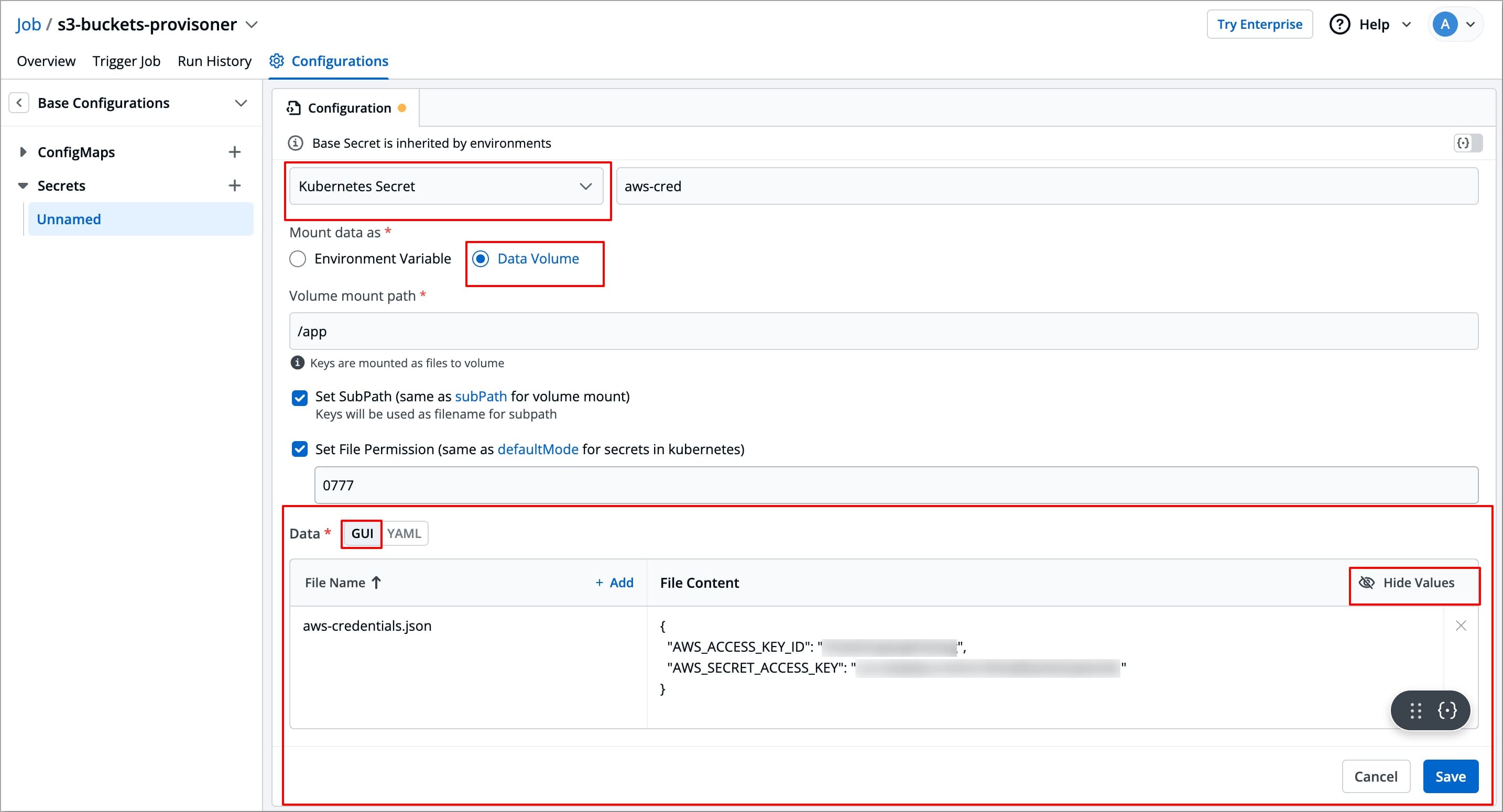Viewport: 1503px width, 812px height.
Task: Sort by File Name arrow icon
Action: (x=376, y=583)
